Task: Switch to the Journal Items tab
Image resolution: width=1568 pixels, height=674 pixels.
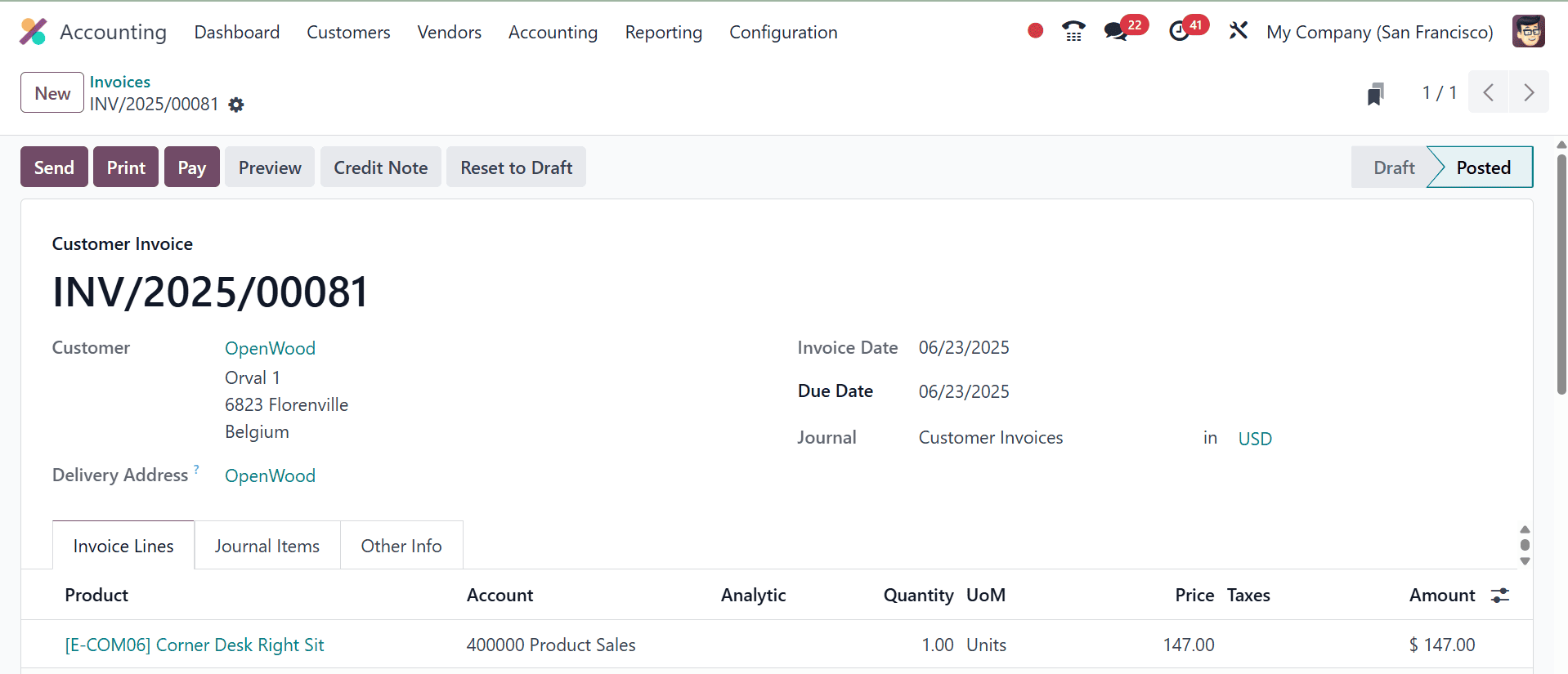Action: click(x=267, y=546)
